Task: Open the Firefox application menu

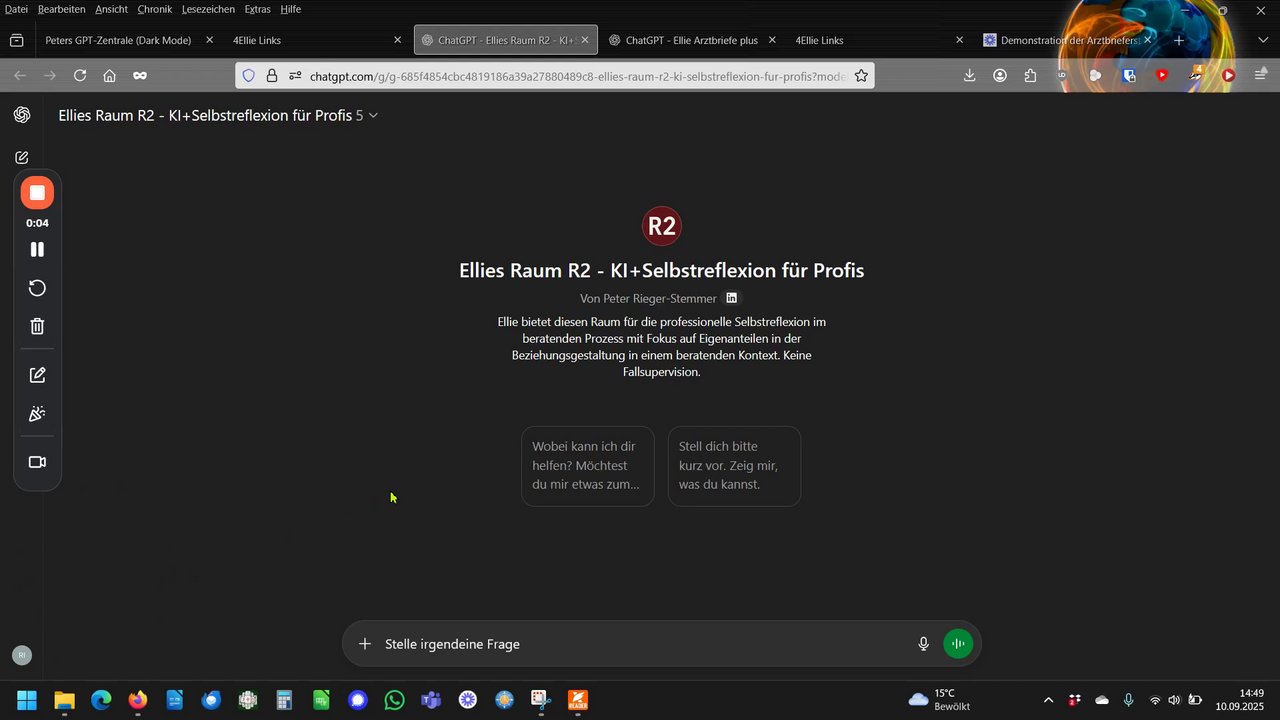Action: (1261, 75)
